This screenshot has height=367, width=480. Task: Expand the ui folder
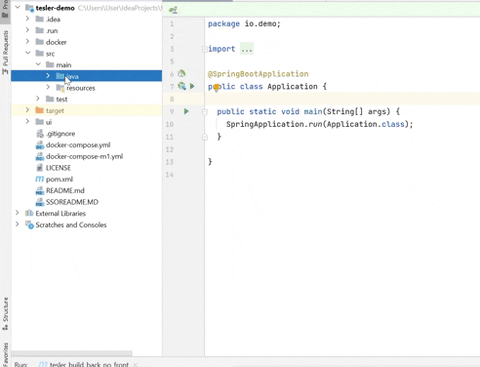coord(28,121)
